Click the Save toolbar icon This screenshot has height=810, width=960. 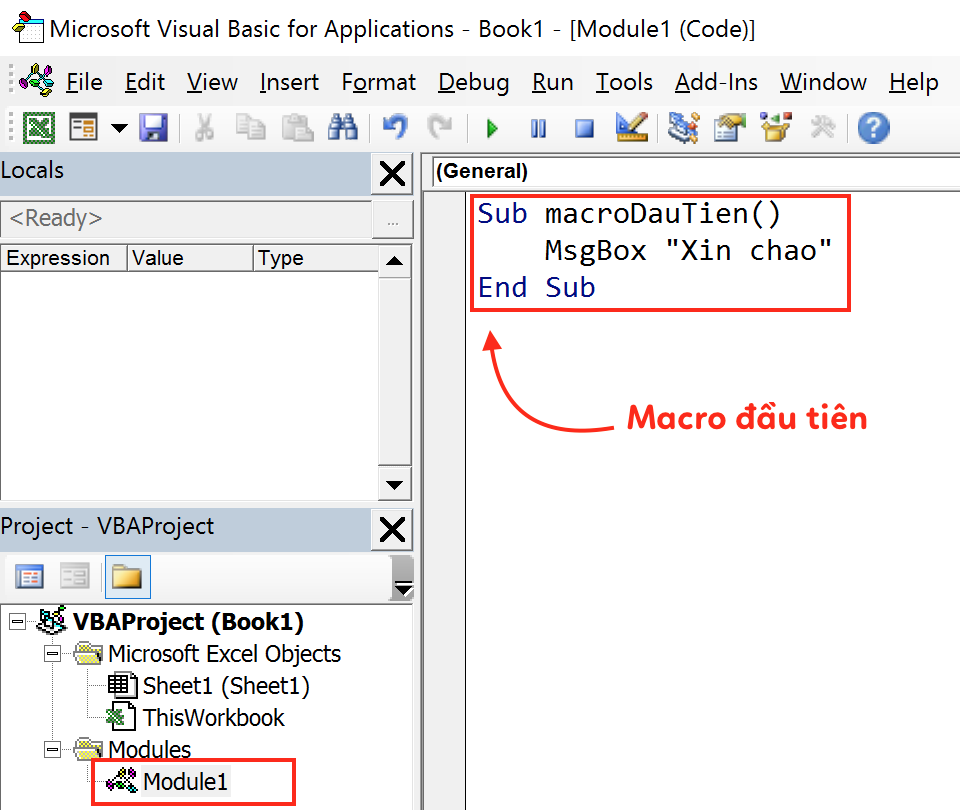tap(153, 128)
